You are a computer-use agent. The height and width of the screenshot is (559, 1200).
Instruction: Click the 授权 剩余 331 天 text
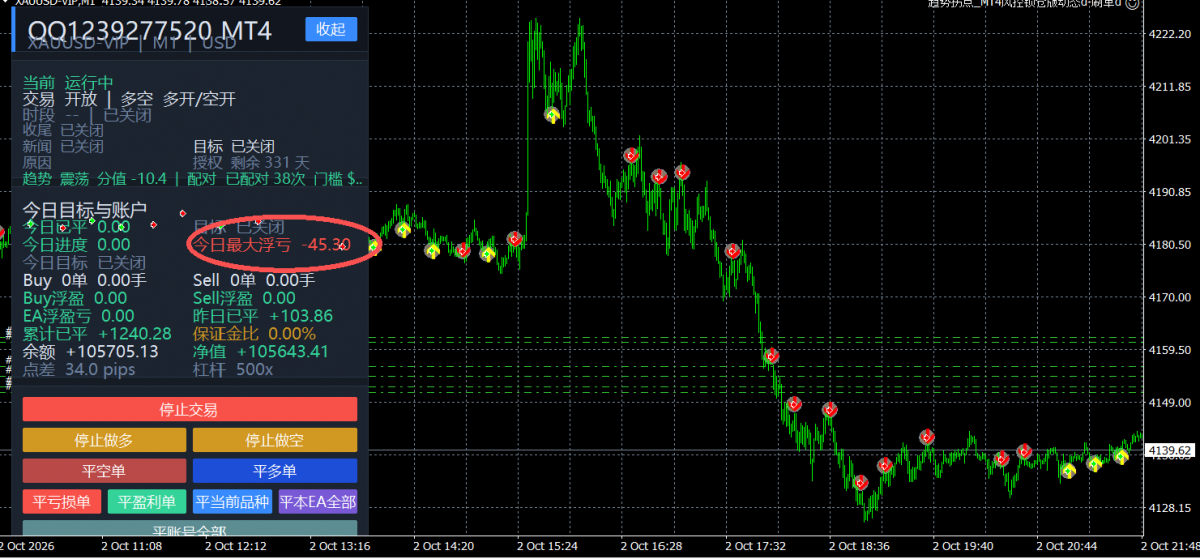pyautogui.click(x=252, y=162)
